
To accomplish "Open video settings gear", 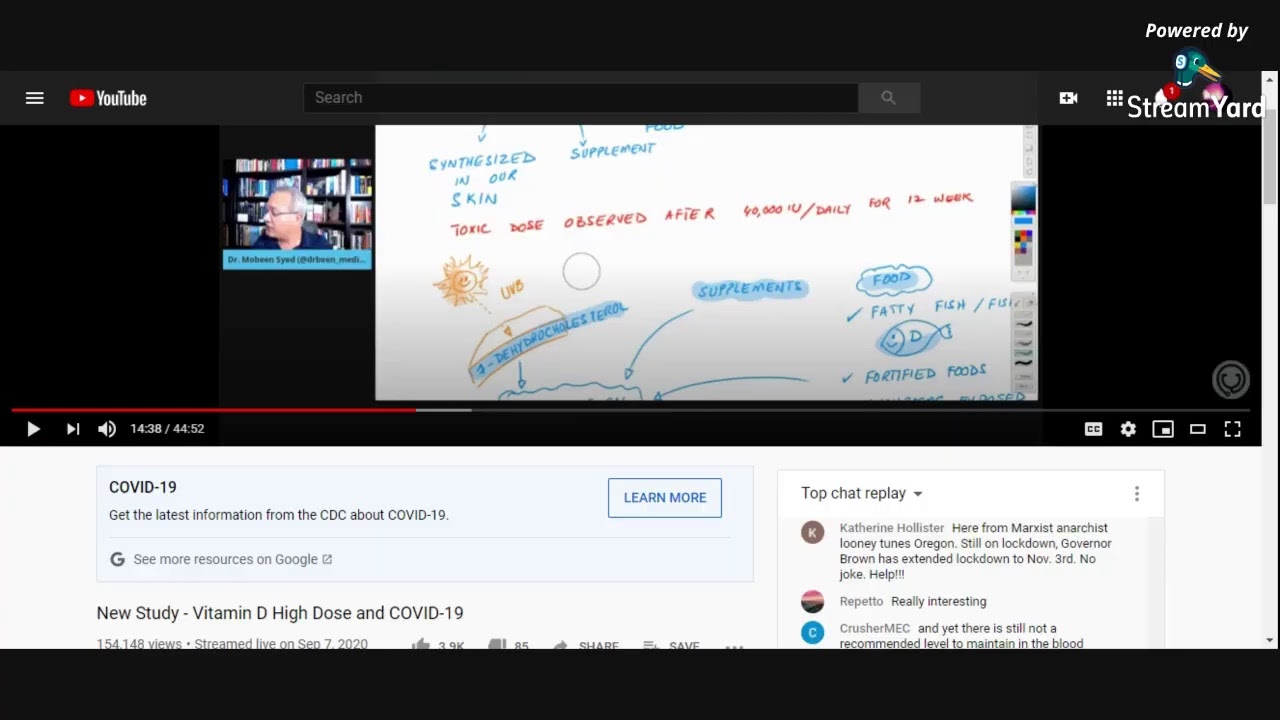I will (x=1128, y=429).
